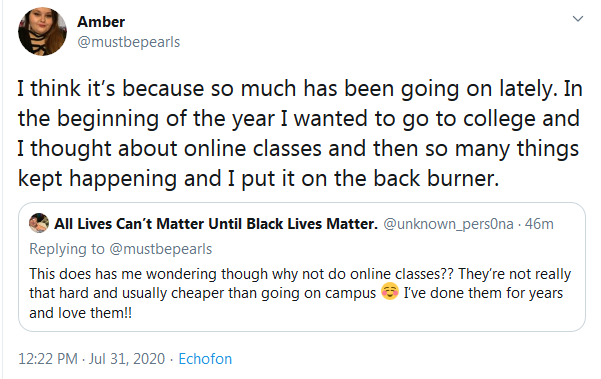Open the @mustbepearls handle under Amber
601x379 pixels.
[128, 42]
